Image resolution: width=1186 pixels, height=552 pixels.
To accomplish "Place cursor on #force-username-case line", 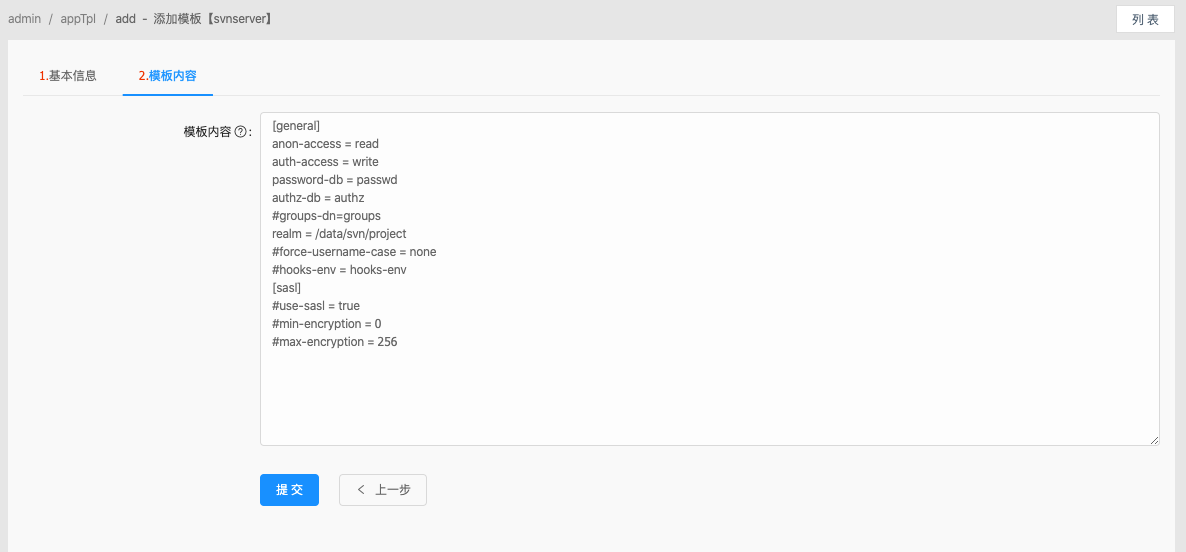I will 354,252.
